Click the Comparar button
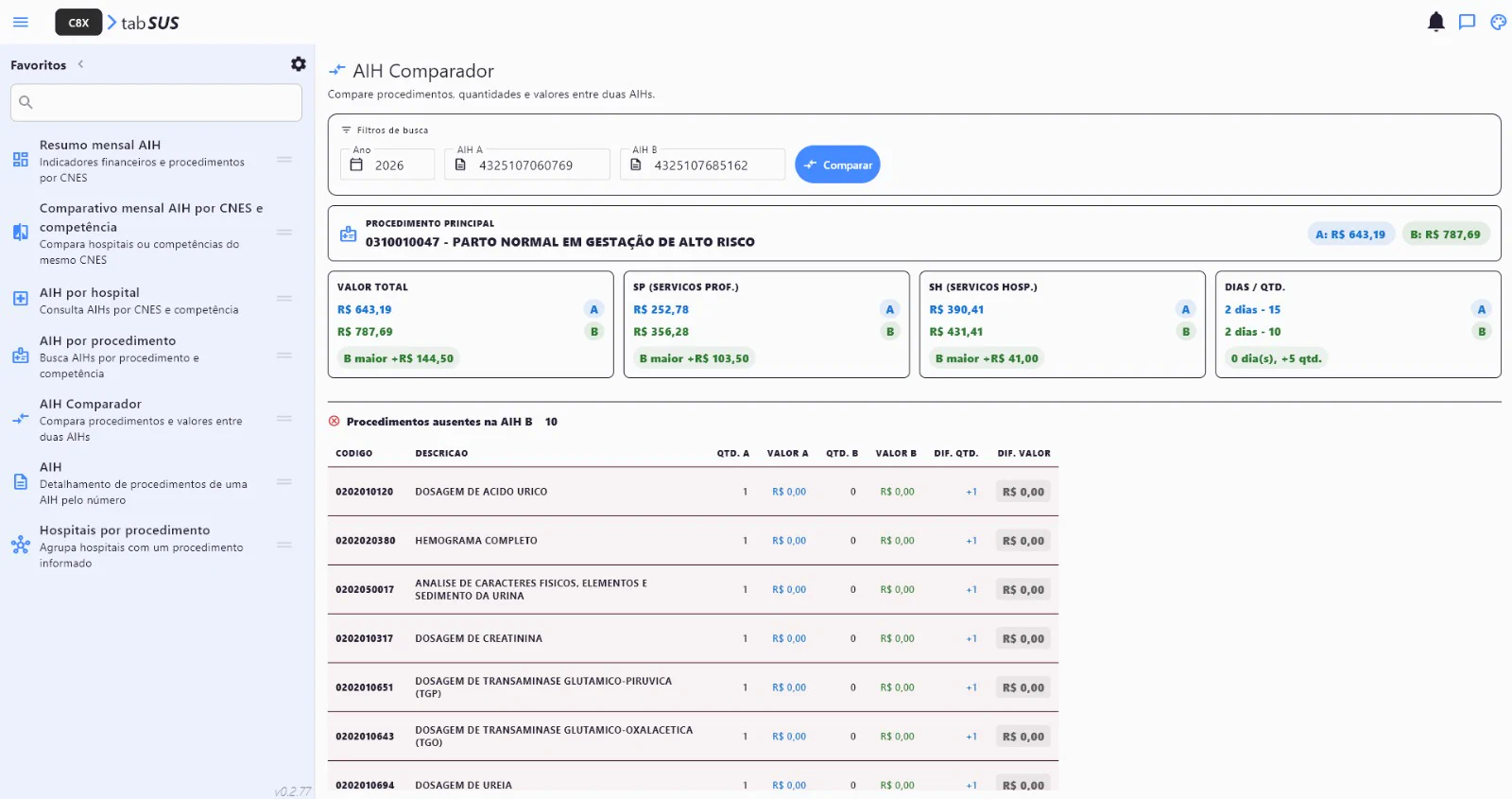The height and width of the screenshot is (799, 1512). coord(837,165)
